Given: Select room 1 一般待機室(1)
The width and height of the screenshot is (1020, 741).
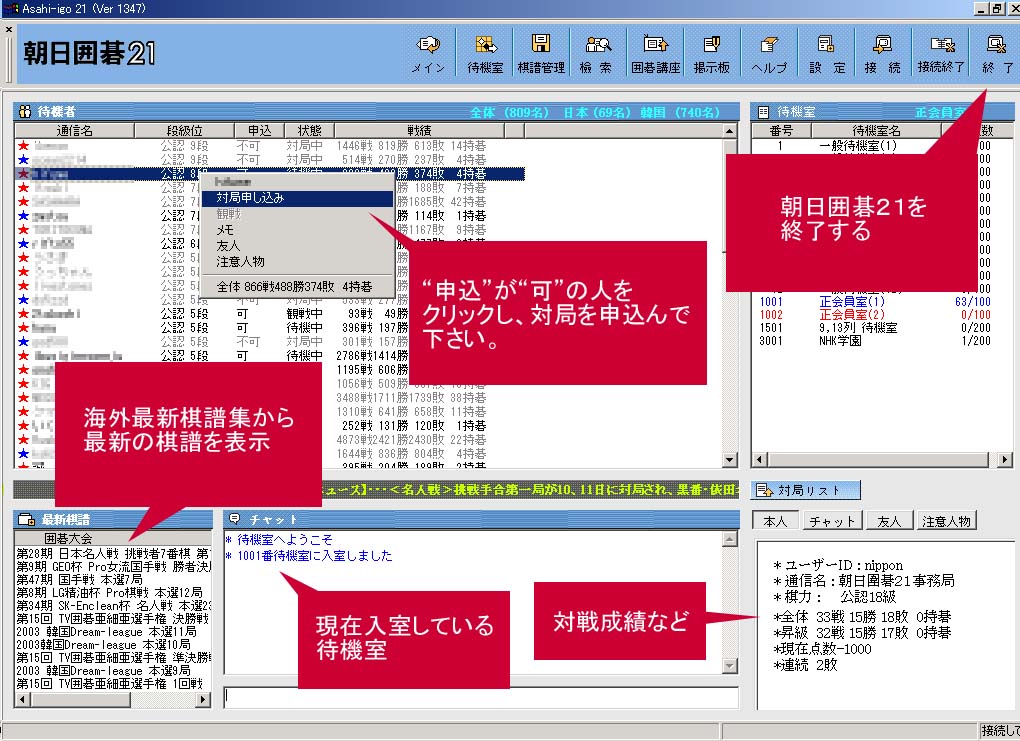Looking at the screenshot, I should (x=874, y=146).
